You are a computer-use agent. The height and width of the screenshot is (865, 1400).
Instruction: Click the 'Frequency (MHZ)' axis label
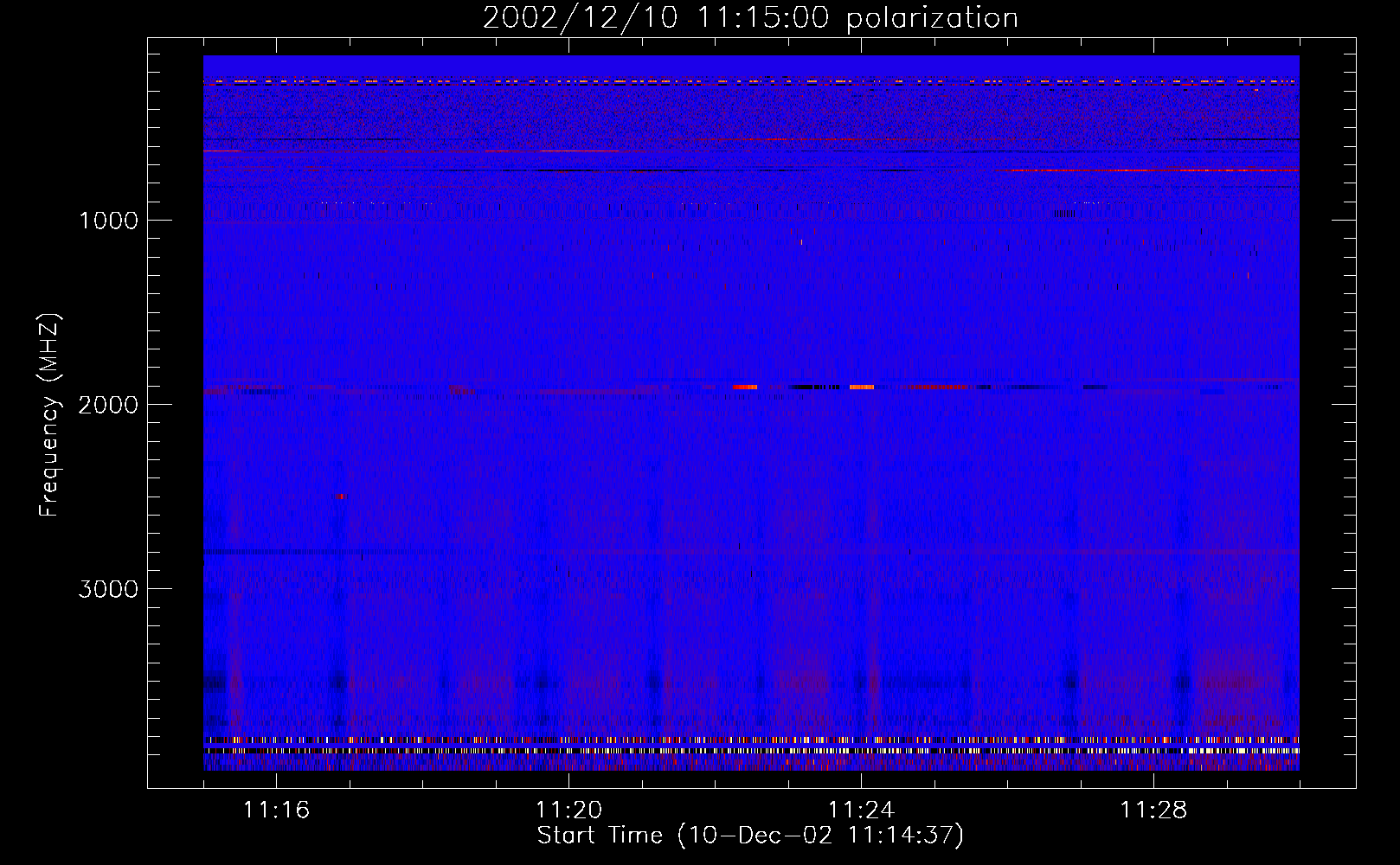click(x=49, y=415)
